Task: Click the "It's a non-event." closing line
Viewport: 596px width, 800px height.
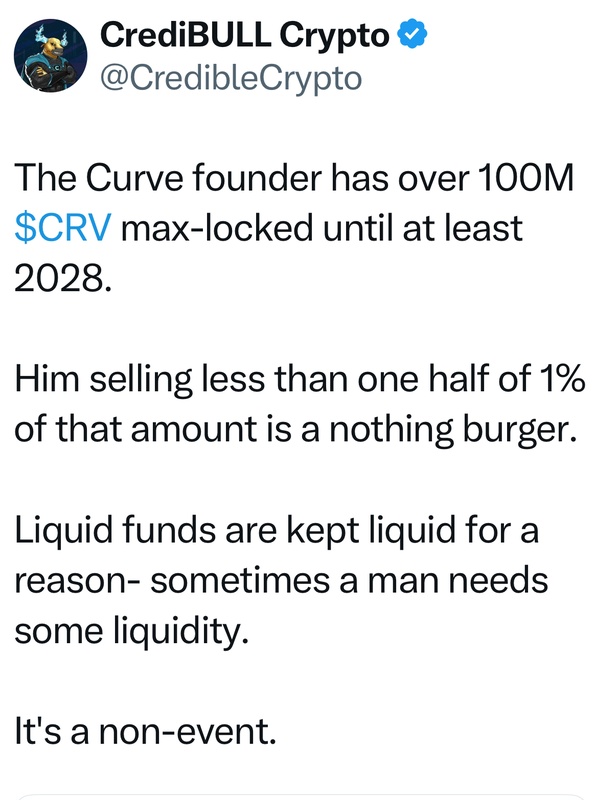Action: point(145,731)
